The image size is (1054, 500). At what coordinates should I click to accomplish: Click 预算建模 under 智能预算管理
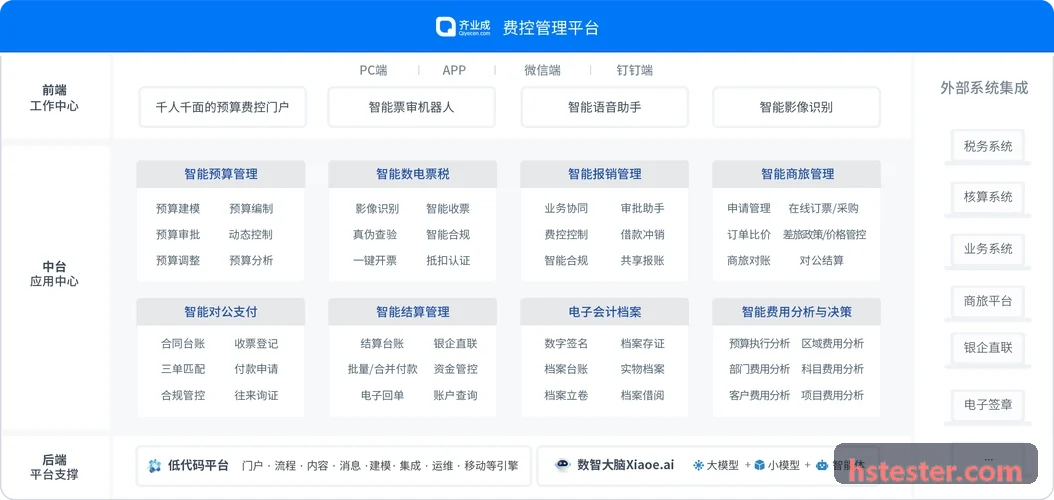pos(177,209)
